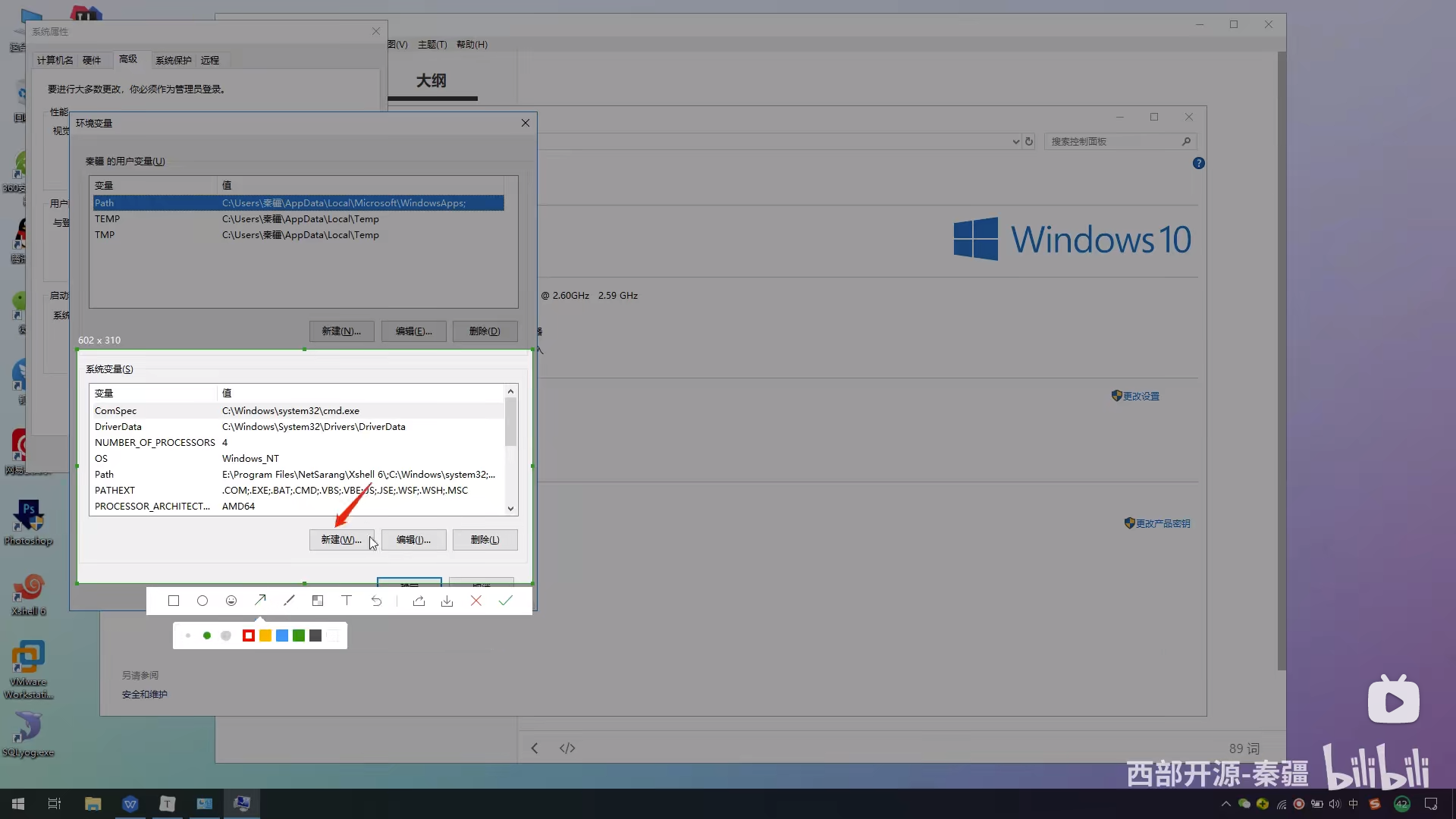1456x819 pixels.
Task: Select the pencil drawing tool
Action: (289, 601)
